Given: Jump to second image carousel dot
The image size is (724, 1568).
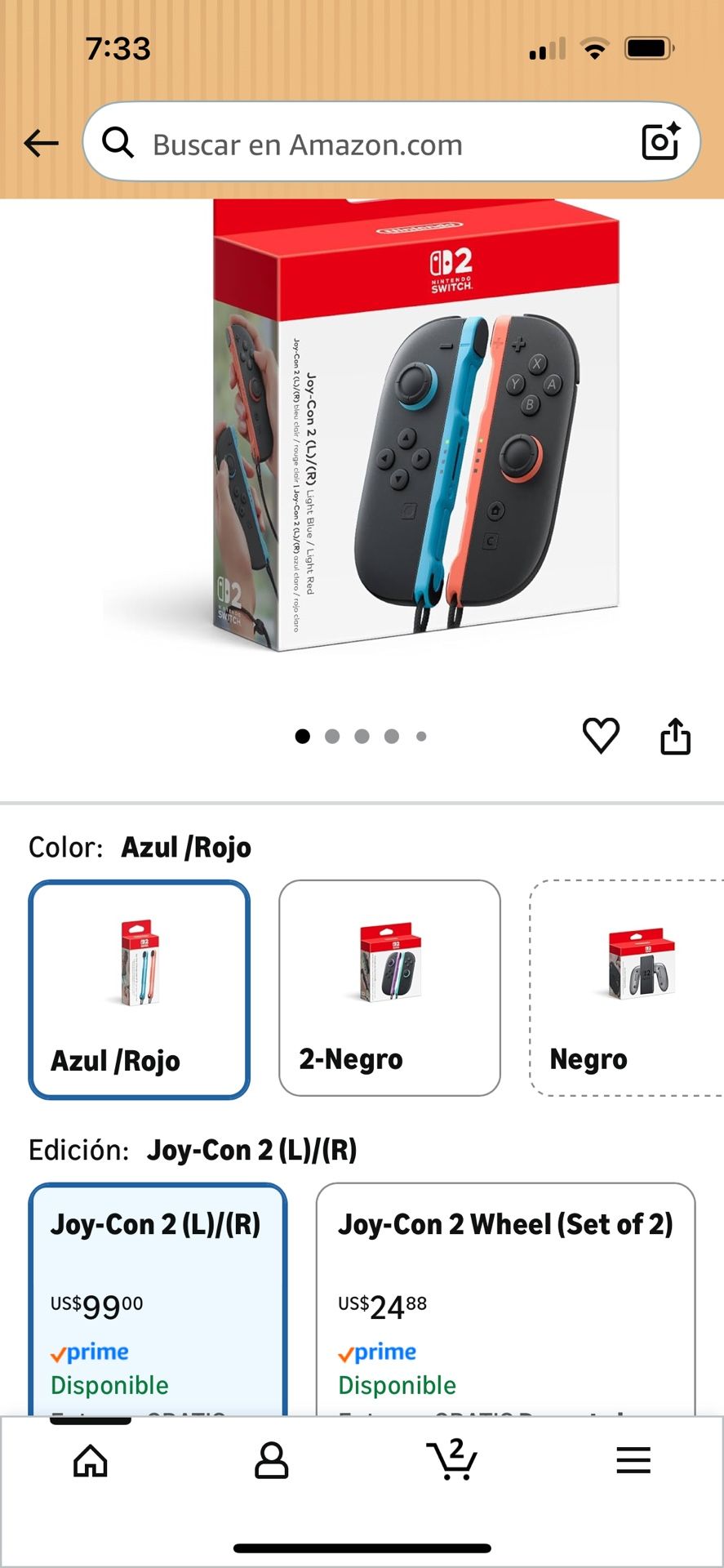Looking at the screenshot, I should (332, 737).
